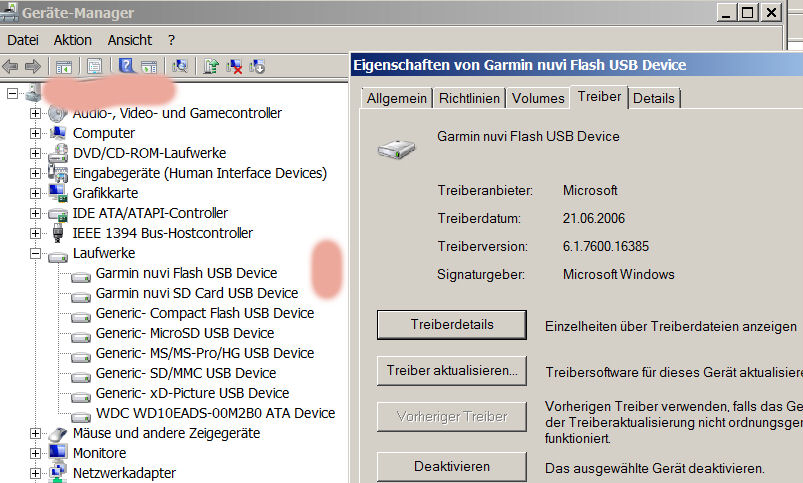803x483 pixels.
Task: Scan for hardware changes toolbar icon
Action: coord(180,66)
